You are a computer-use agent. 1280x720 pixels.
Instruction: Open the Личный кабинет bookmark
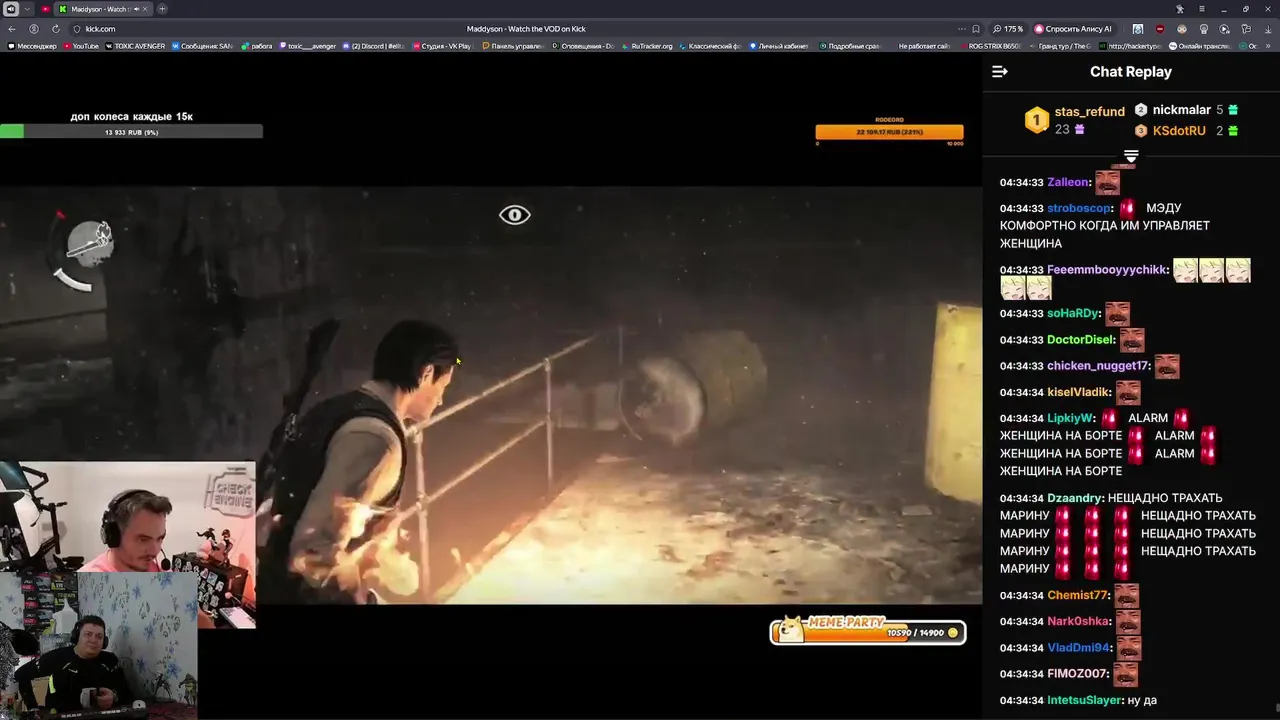coord(778,46)
